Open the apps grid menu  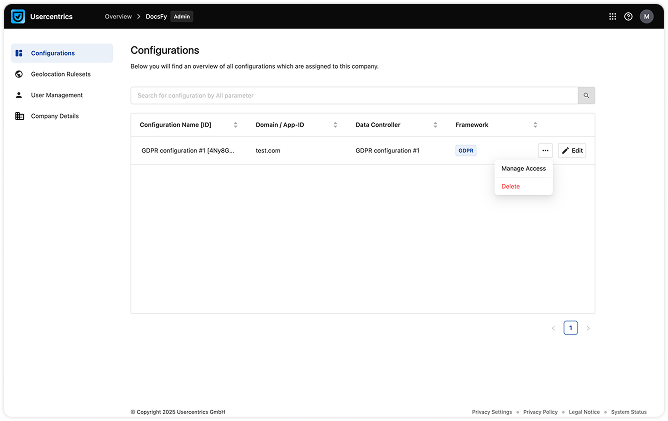pos(613,16)
